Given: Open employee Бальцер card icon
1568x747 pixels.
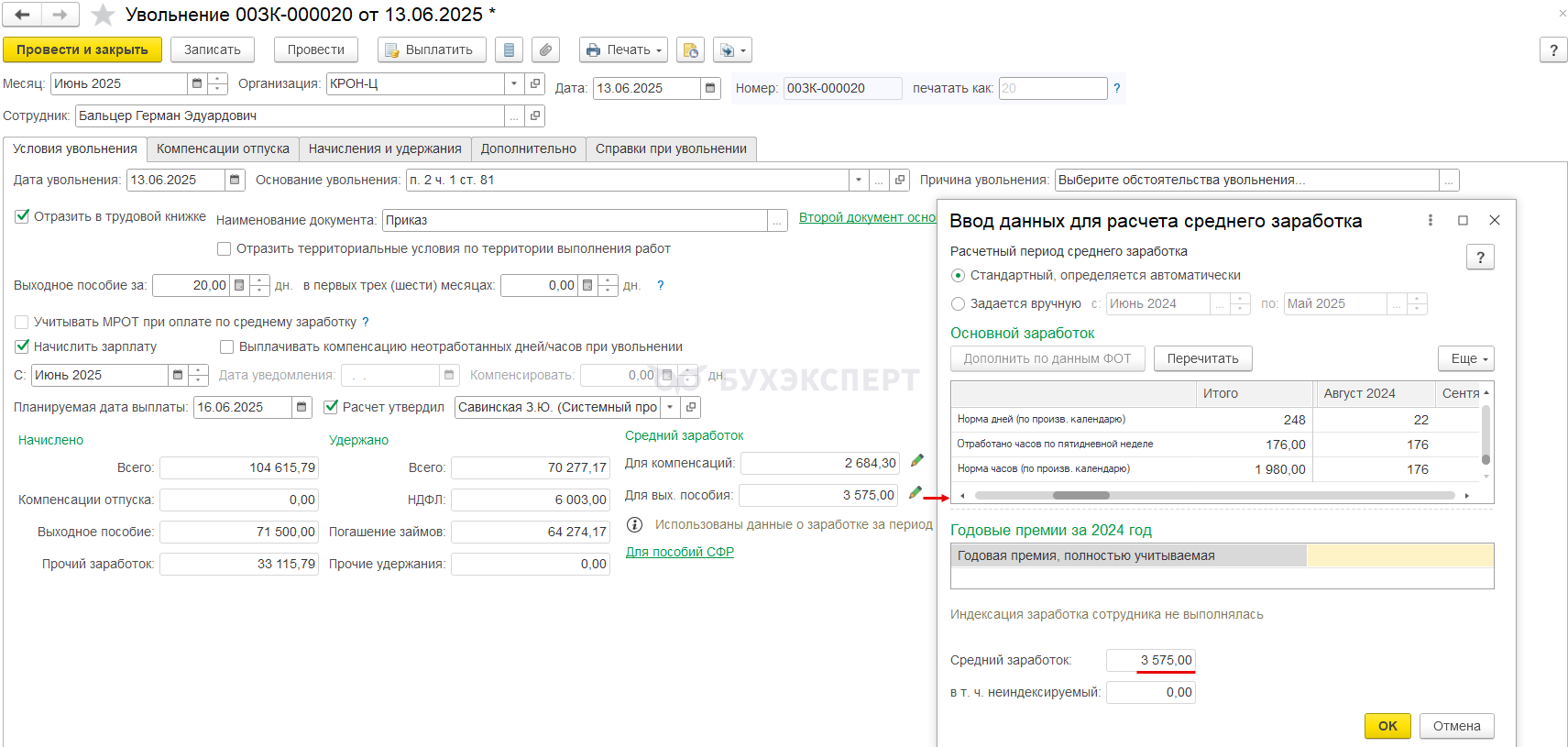Looking at the screenshot, I should (x=535, y=115).
